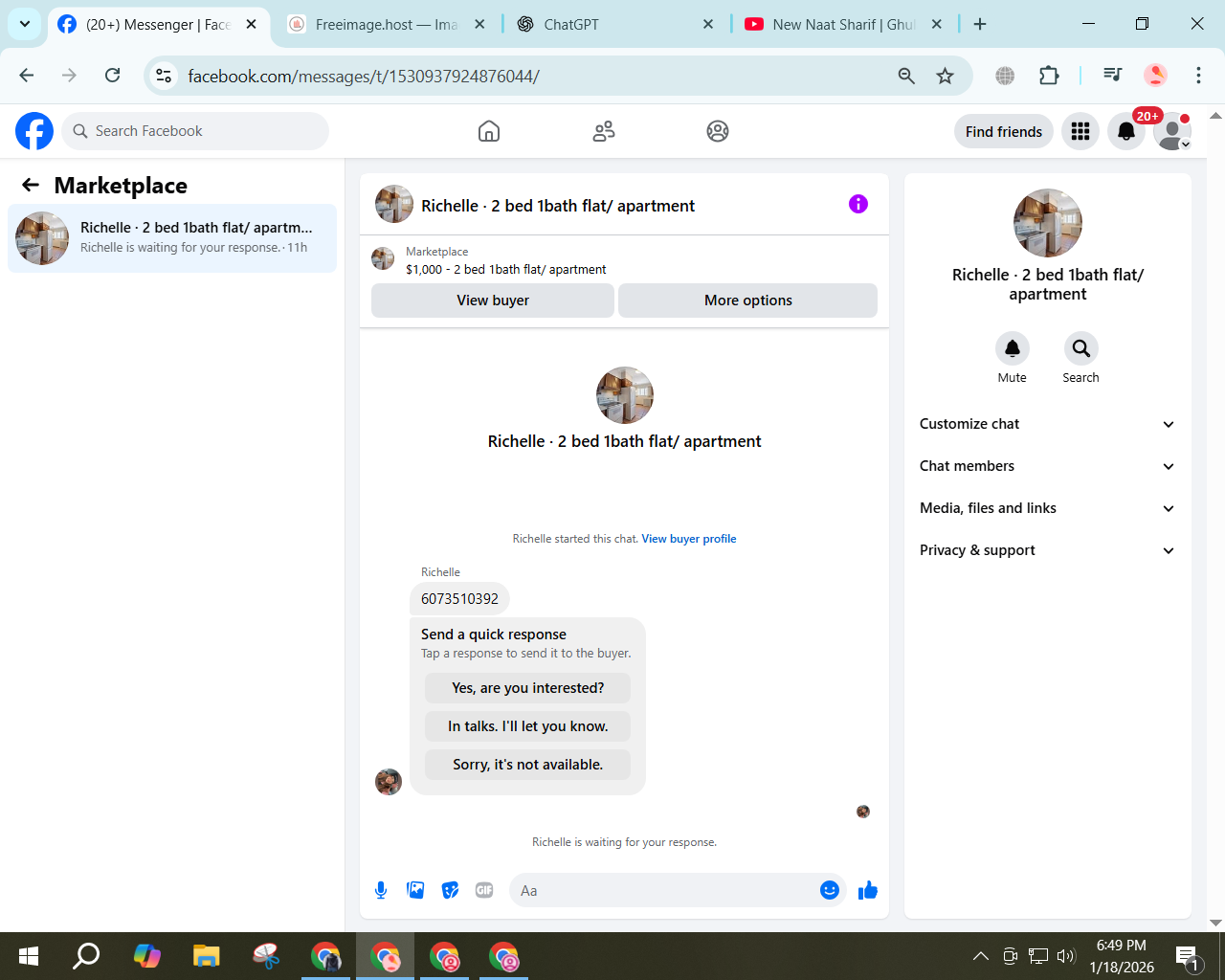This screenshot has height=980, width=1225.
Task: Choose a sticker icon in composer
Action: point(450,890)
